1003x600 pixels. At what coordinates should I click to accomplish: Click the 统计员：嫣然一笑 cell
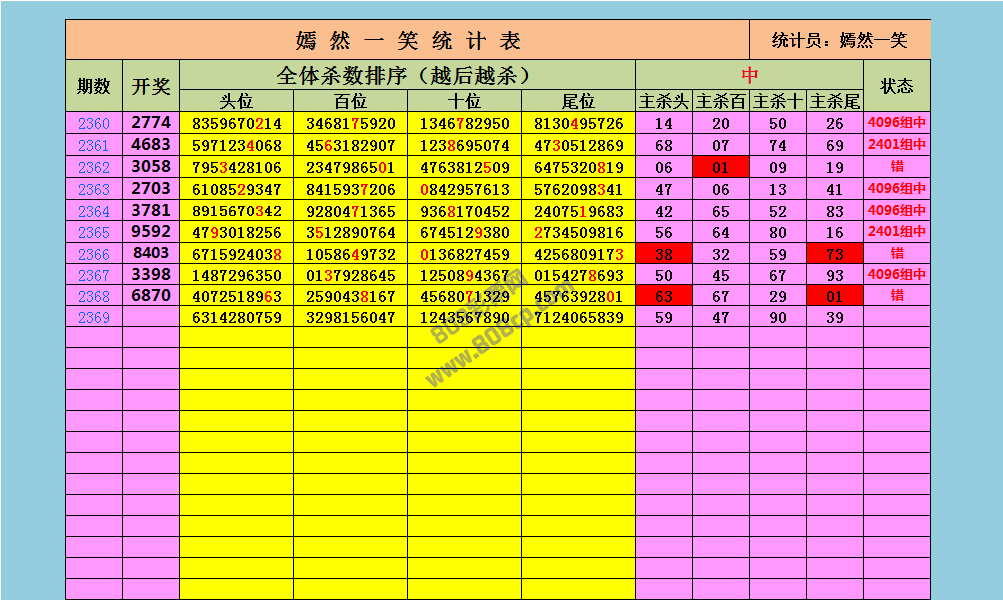tap(840, 41)
